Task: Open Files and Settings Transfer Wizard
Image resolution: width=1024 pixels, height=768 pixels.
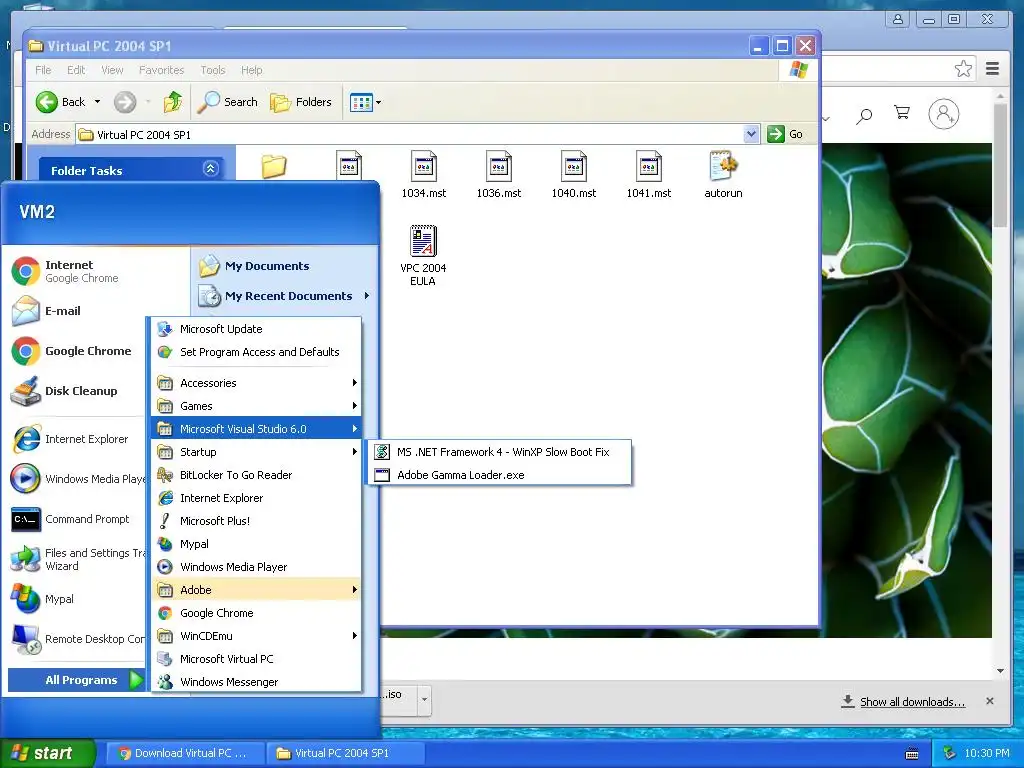Action: (77, 559)
